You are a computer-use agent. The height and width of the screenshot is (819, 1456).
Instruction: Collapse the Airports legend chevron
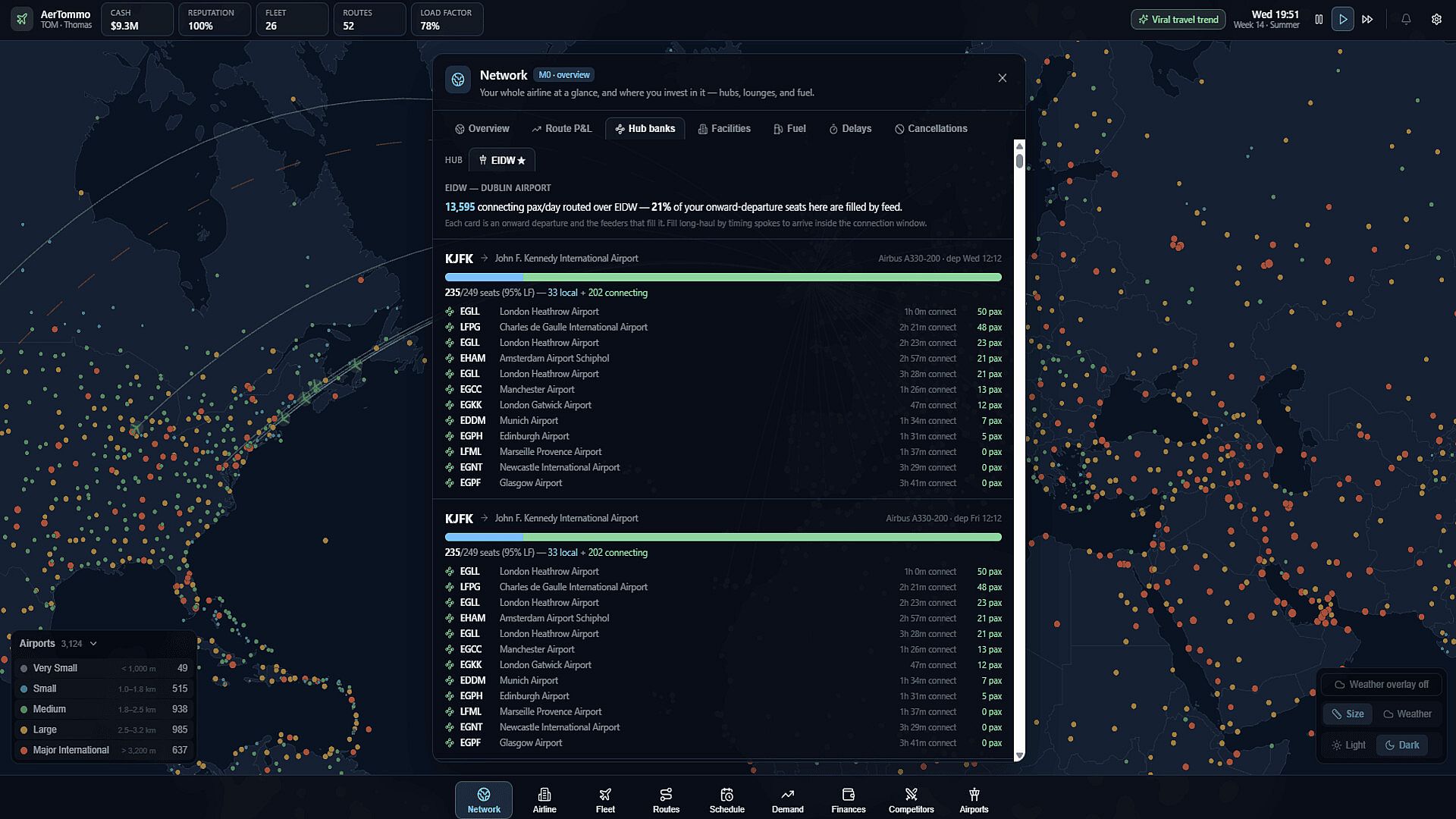[x=93, y=644]
